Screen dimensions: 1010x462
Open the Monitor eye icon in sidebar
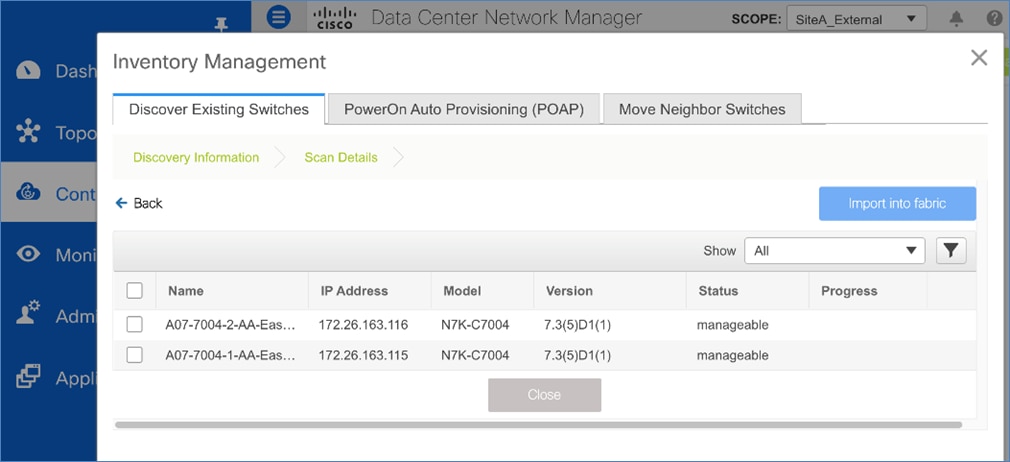point(28,255)
